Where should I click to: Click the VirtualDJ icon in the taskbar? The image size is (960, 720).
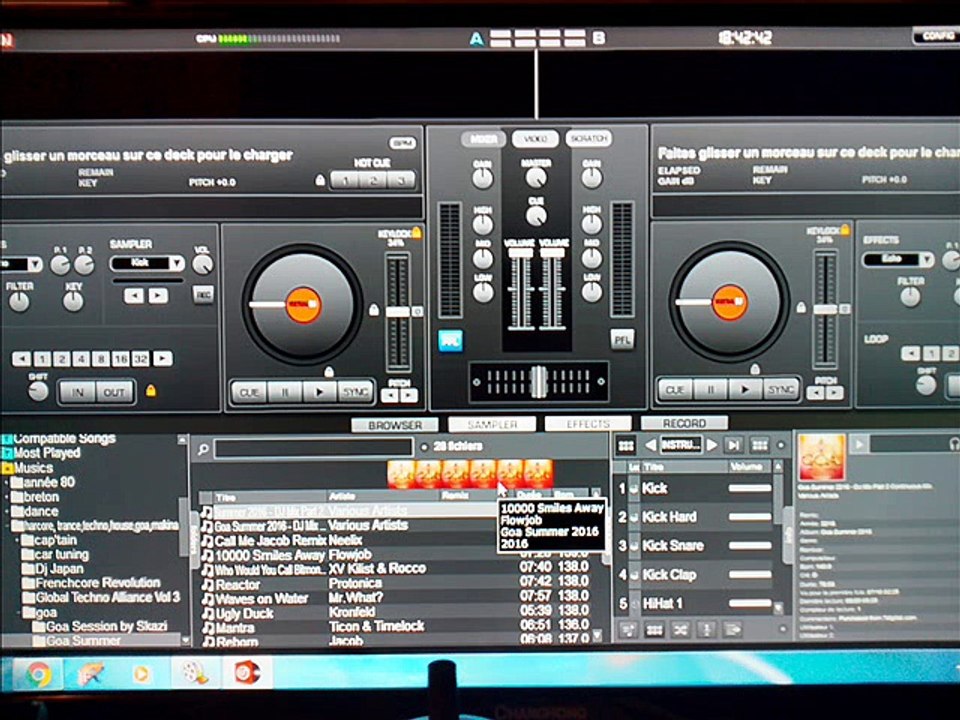[247, 673]
